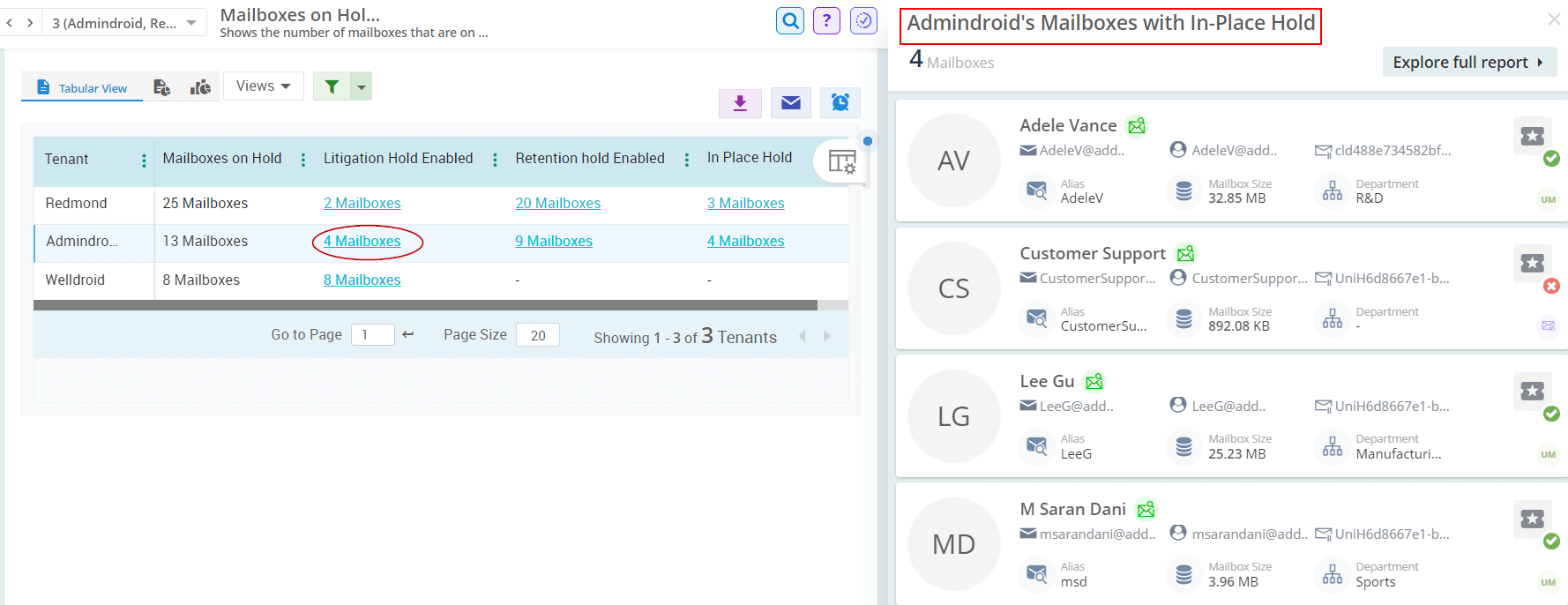Email the report with the envelope icon
This screenshot has width=1568, height=605.
point(791,103)
